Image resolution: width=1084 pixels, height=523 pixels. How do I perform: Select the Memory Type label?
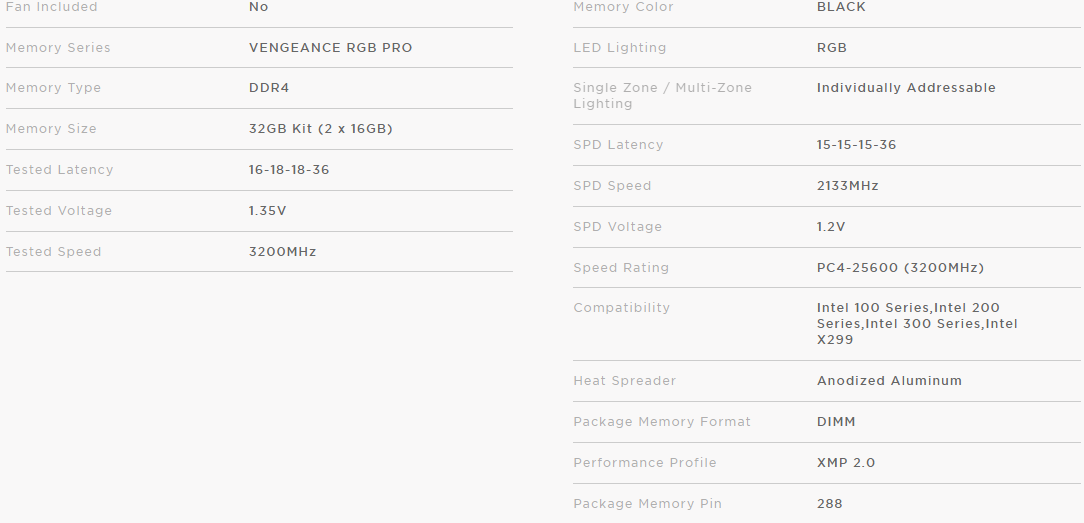(53, 88)
